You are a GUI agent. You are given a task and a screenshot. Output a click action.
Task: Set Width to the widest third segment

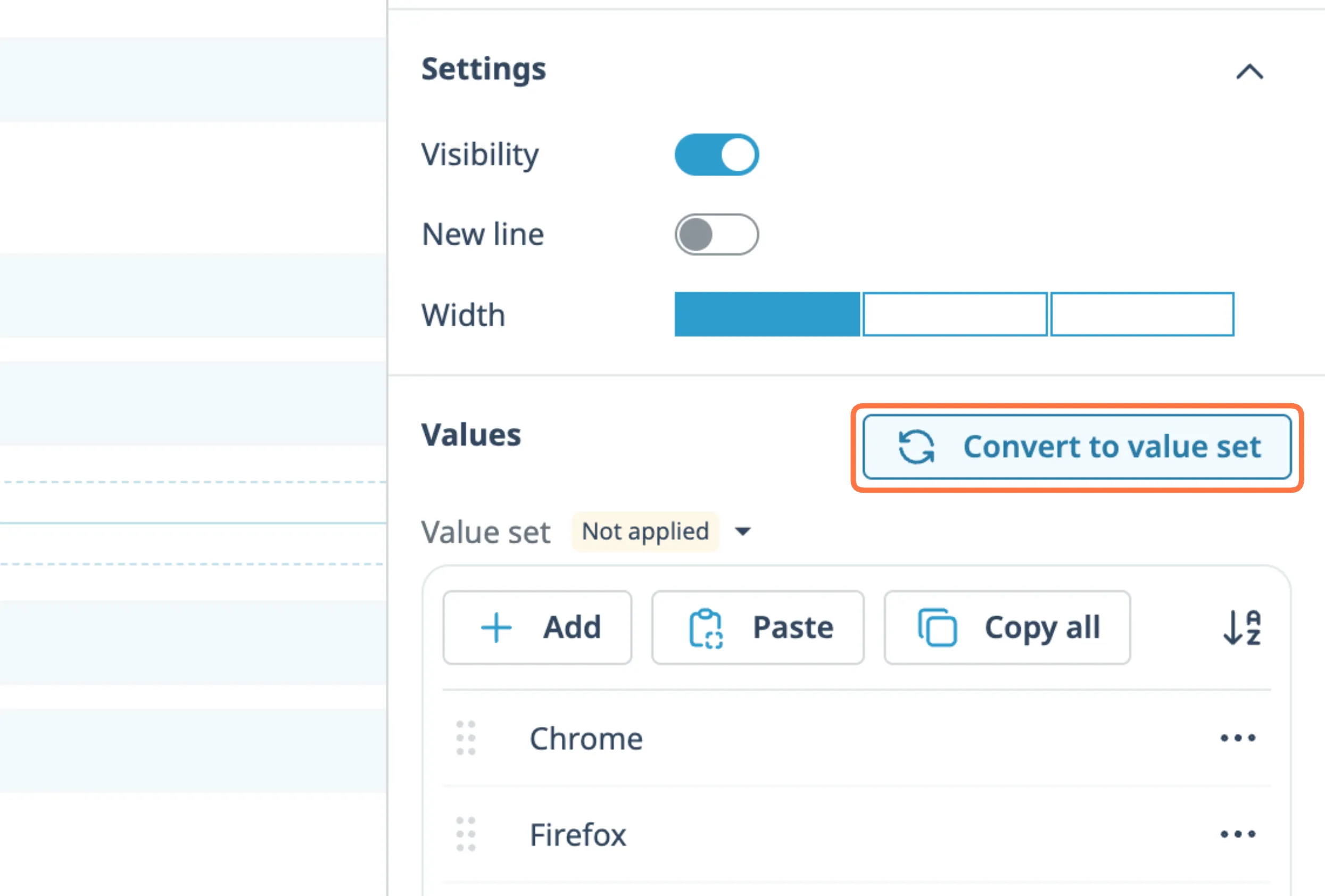coord(1142,314)
